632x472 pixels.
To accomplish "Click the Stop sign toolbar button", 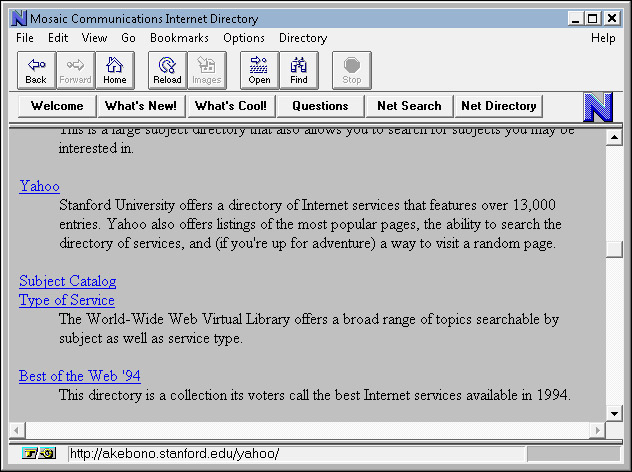I will (x=351, y=70).
